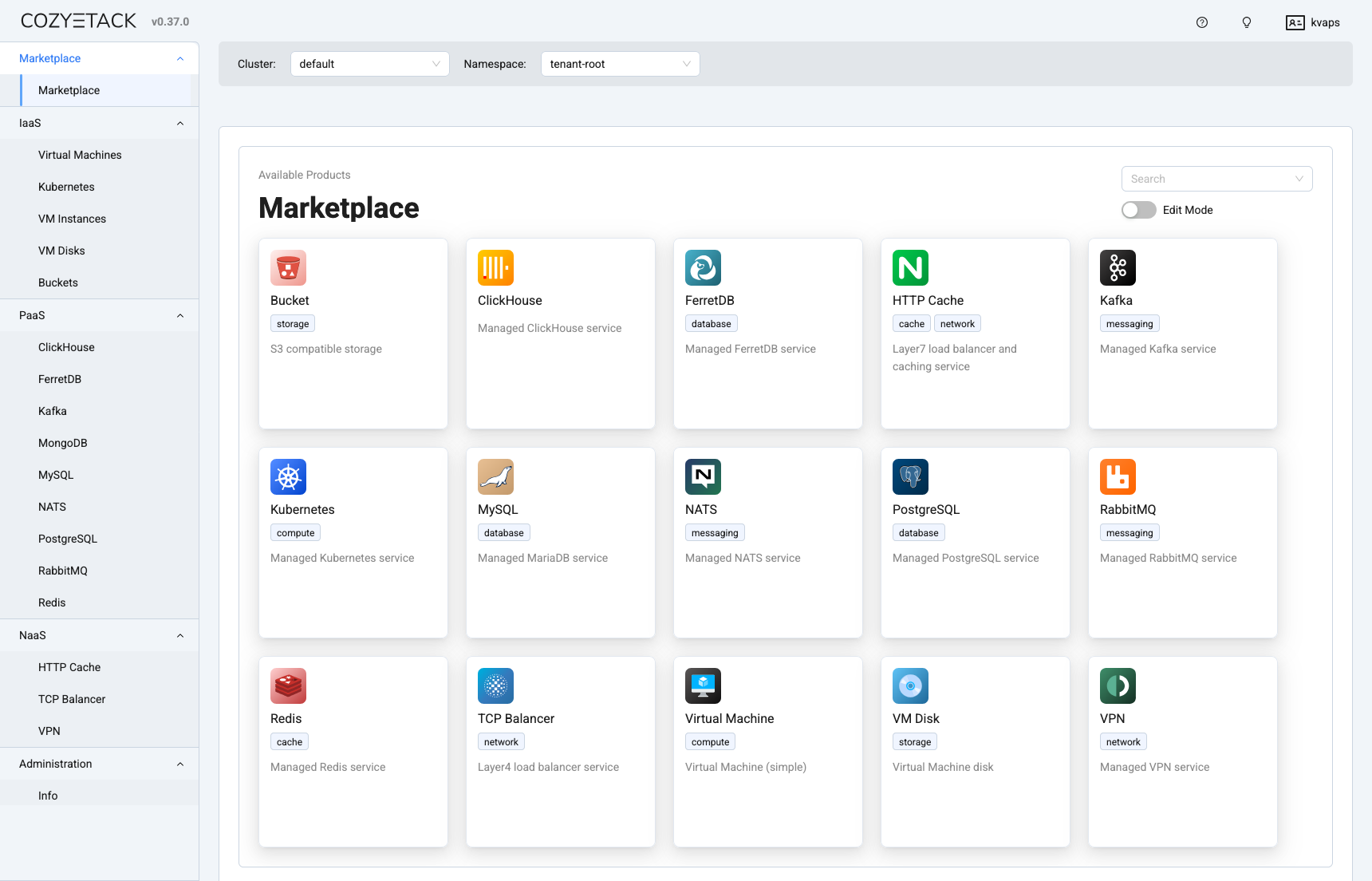Click the marketplace Search field
The image size is (1372, 881).
point(1208,179)
